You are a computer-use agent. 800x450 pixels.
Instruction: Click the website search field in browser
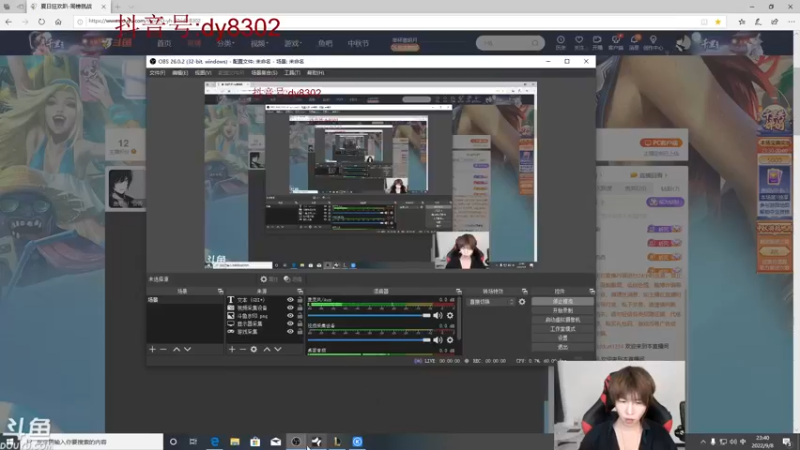coord(509,43)
